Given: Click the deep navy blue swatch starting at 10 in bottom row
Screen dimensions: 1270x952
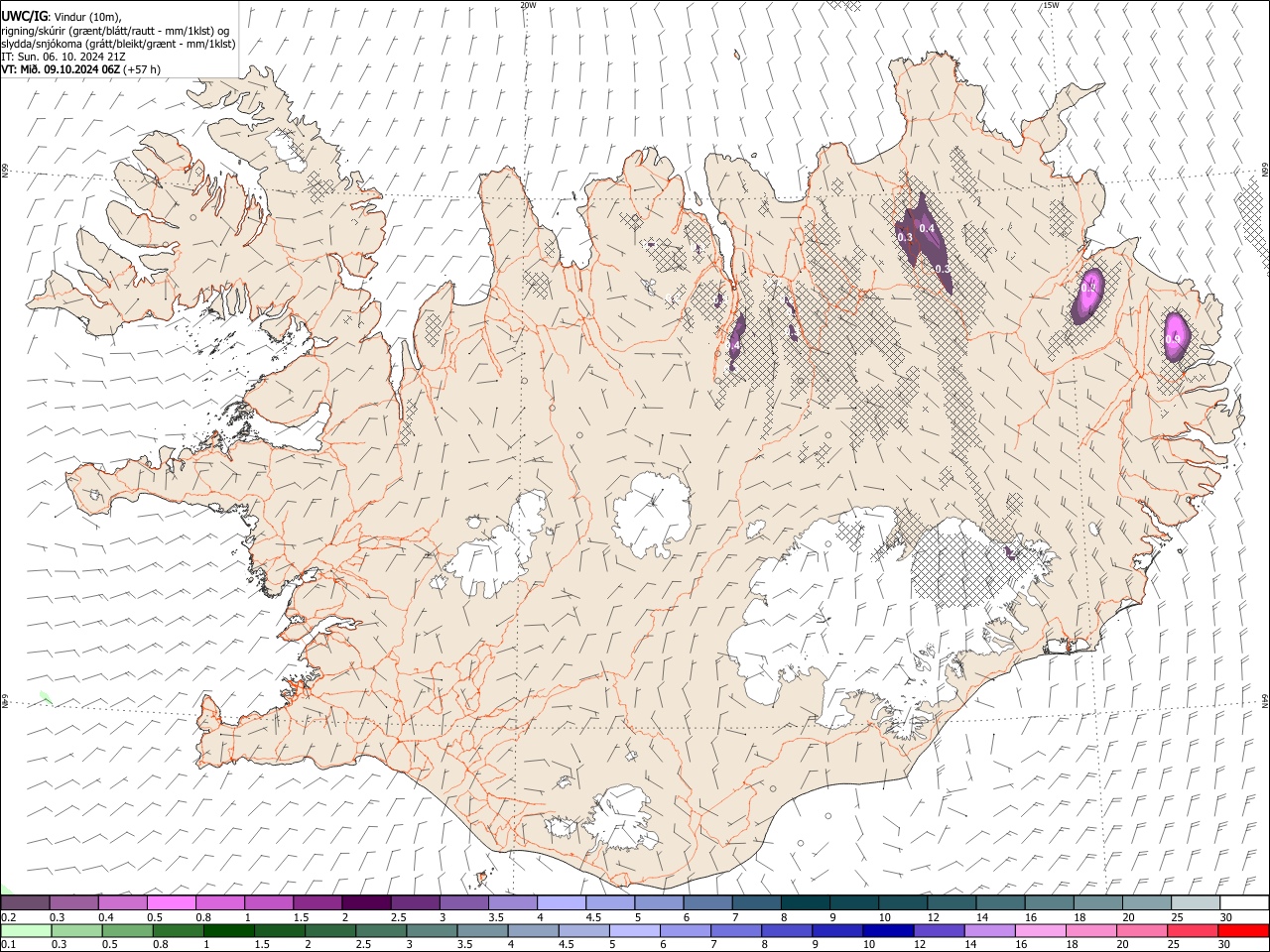Looking at the screenshot, I should 888,931.
